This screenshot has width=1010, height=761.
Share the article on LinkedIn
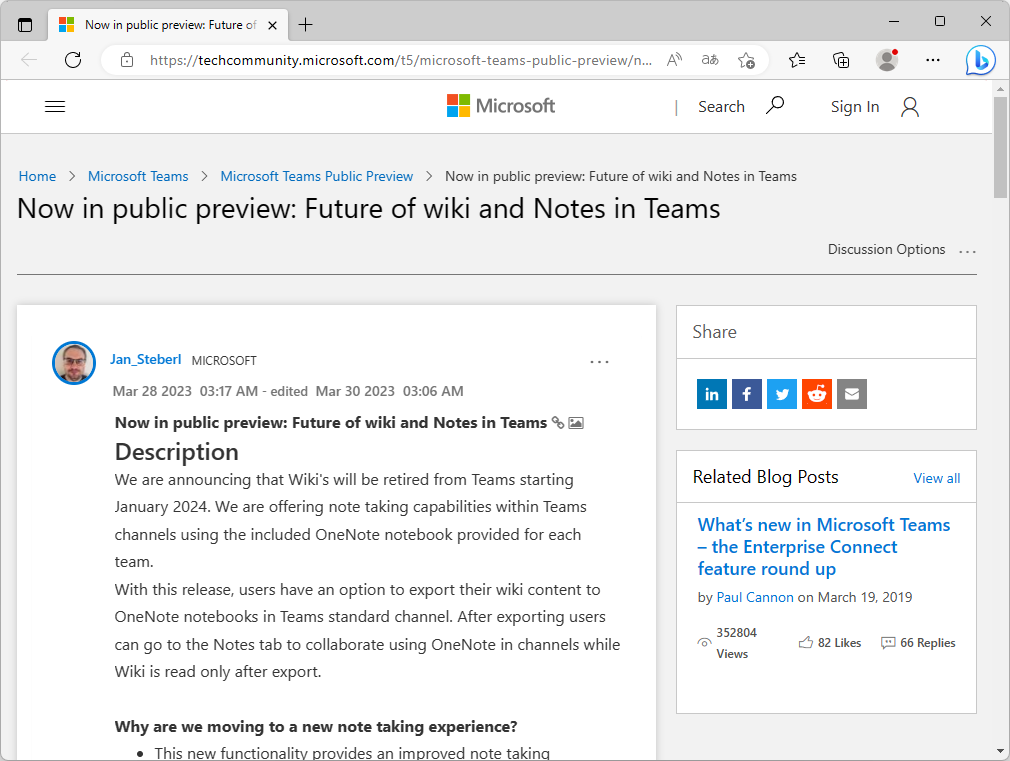pyautogui.click(x=712, y=394)
